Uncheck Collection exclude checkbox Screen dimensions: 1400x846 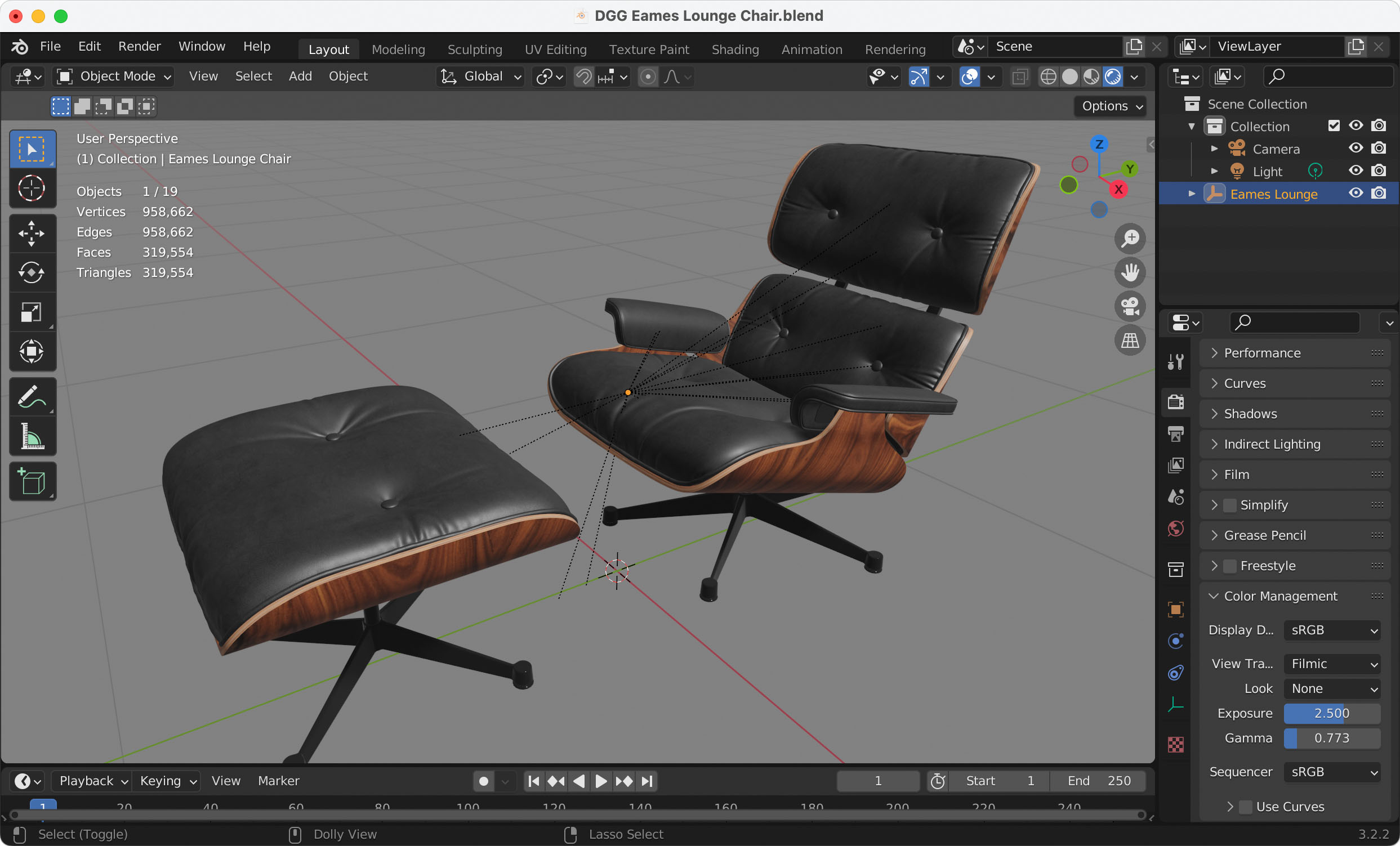click(x=1334, y=126)
